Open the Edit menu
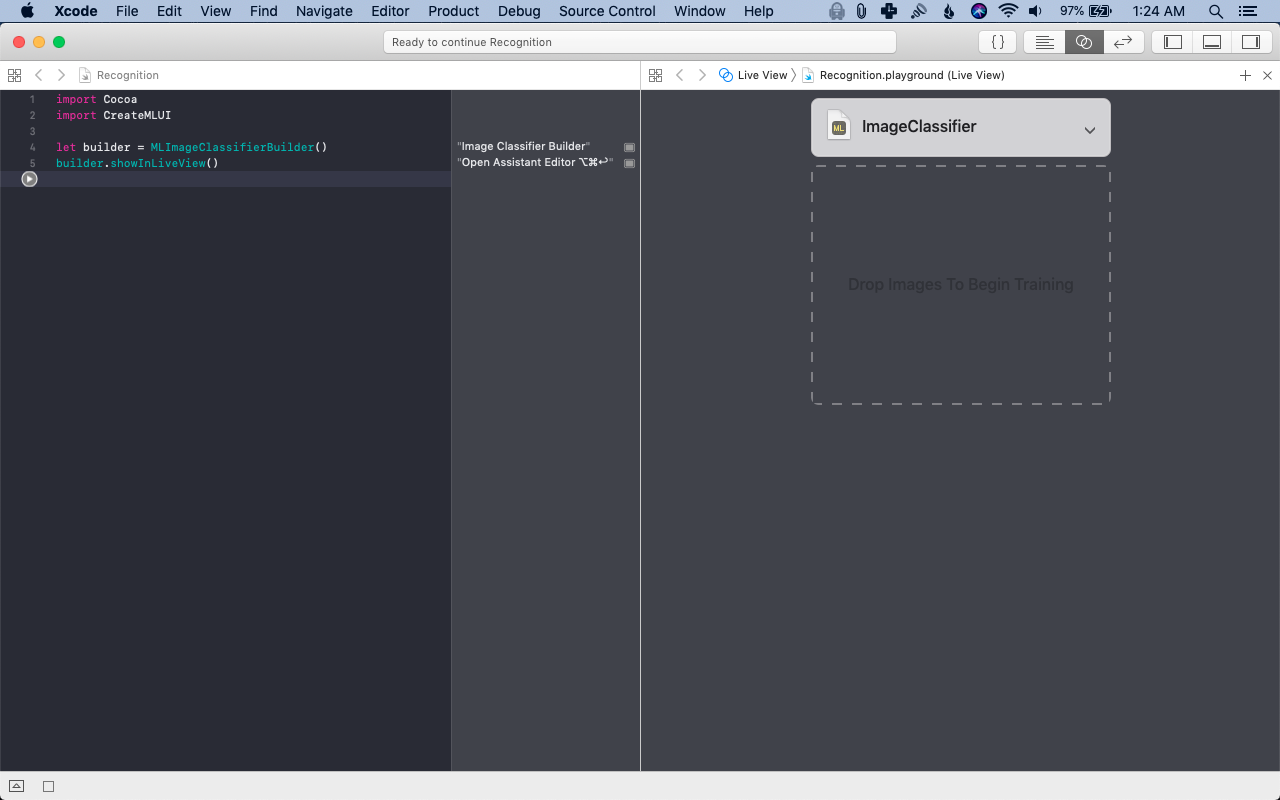The width and height of the screenshot is (1280, 800). [169, 11]
